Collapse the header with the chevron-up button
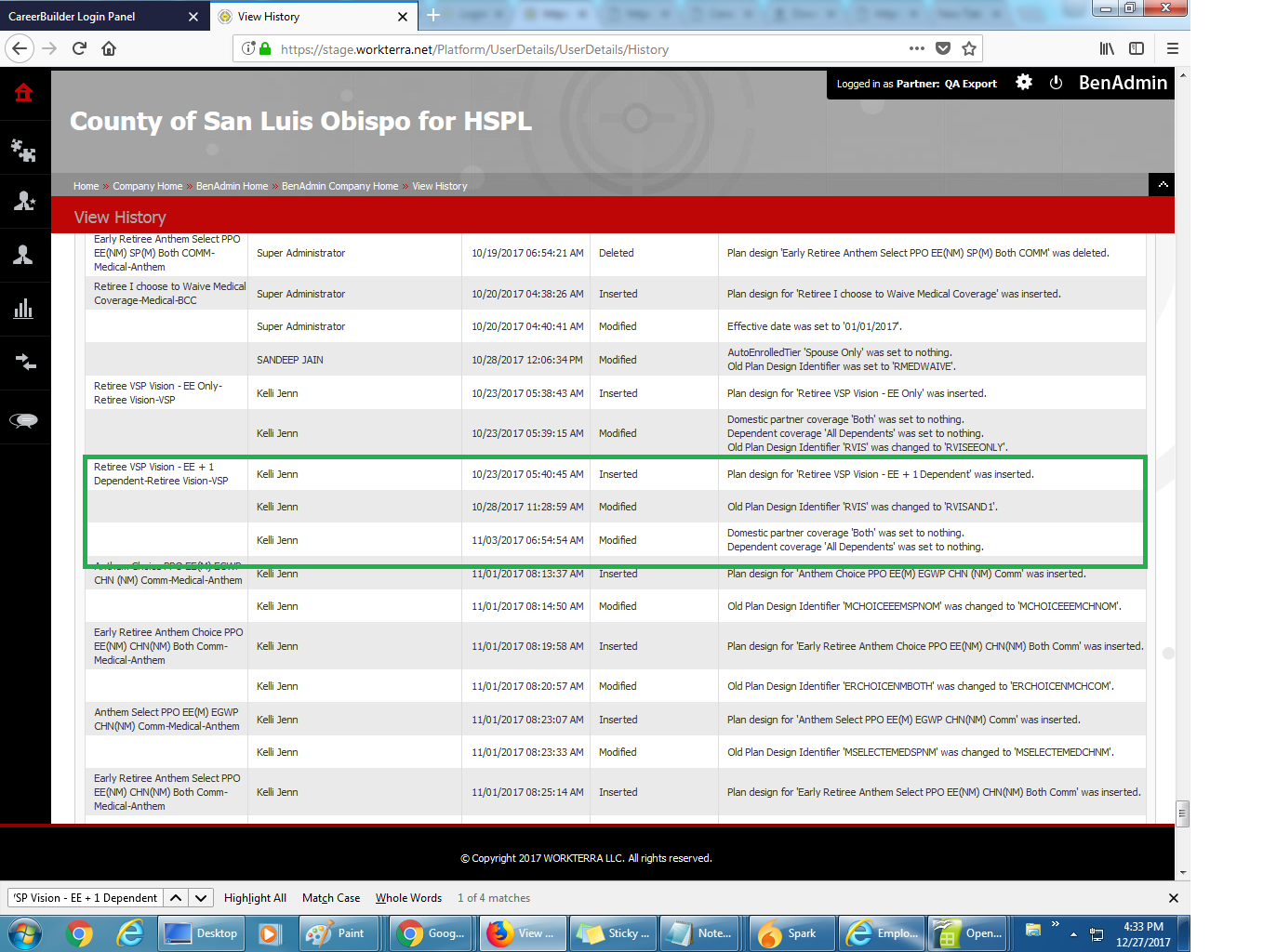The image size is (1263, 952). click(1163, 185)
